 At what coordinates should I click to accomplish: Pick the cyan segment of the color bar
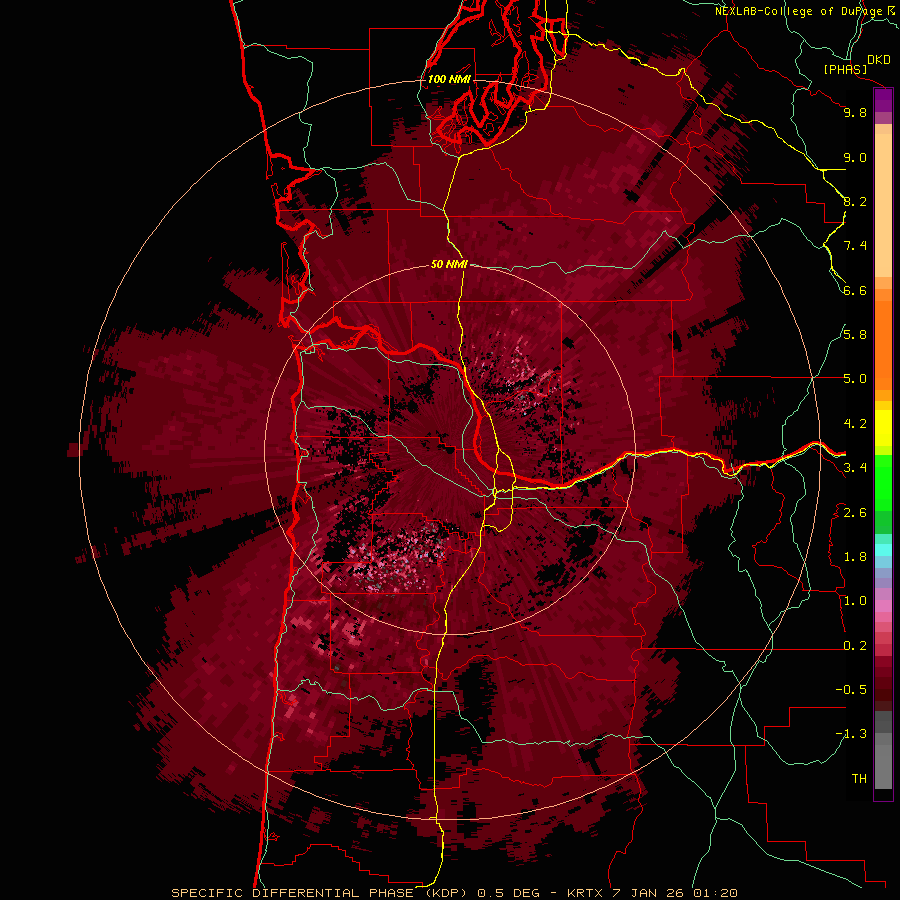click(x=883, y=550)
